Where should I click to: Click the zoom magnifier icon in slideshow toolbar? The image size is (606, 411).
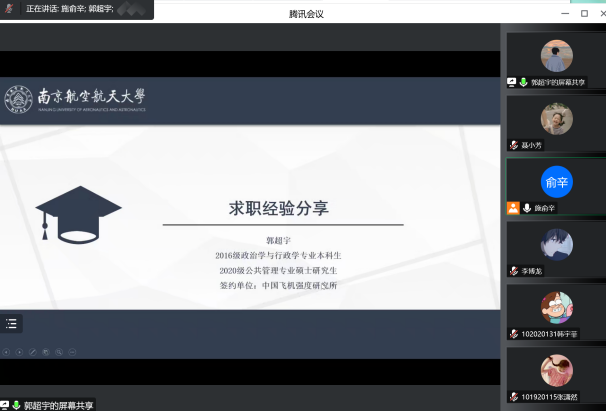[59, 352]
